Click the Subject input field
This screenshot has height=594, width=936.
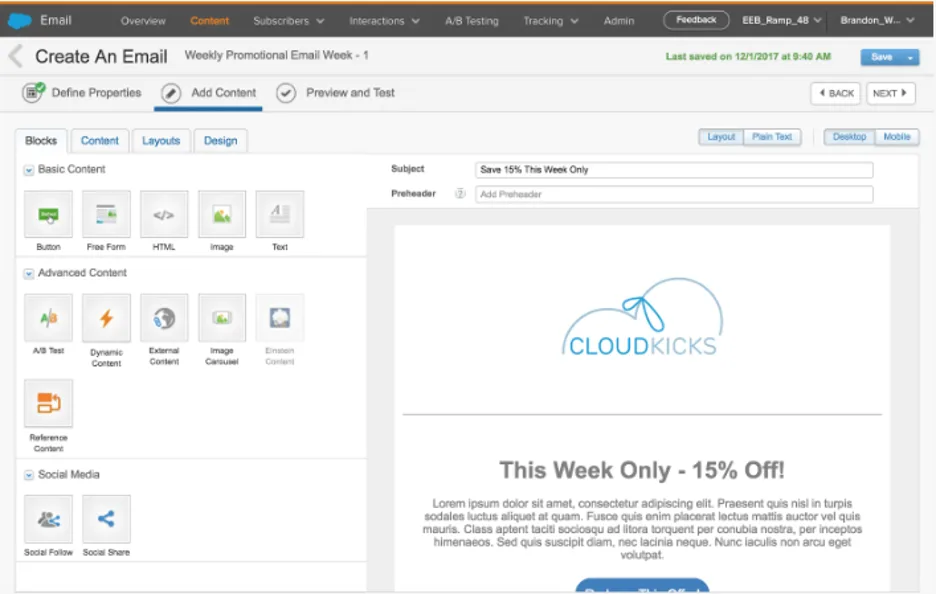point(674,170)
